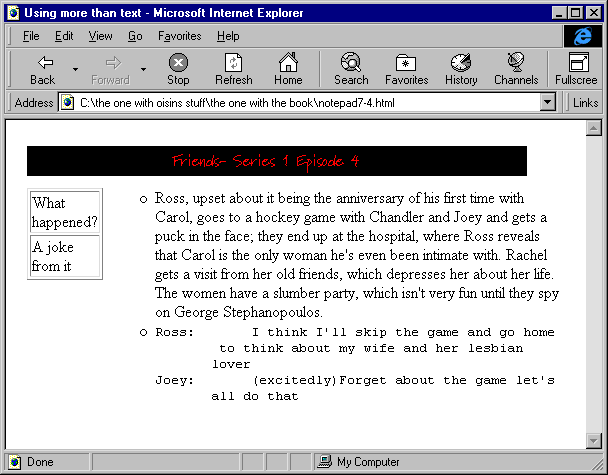Stop loading the page with the Stop icon

click(178, 62)
